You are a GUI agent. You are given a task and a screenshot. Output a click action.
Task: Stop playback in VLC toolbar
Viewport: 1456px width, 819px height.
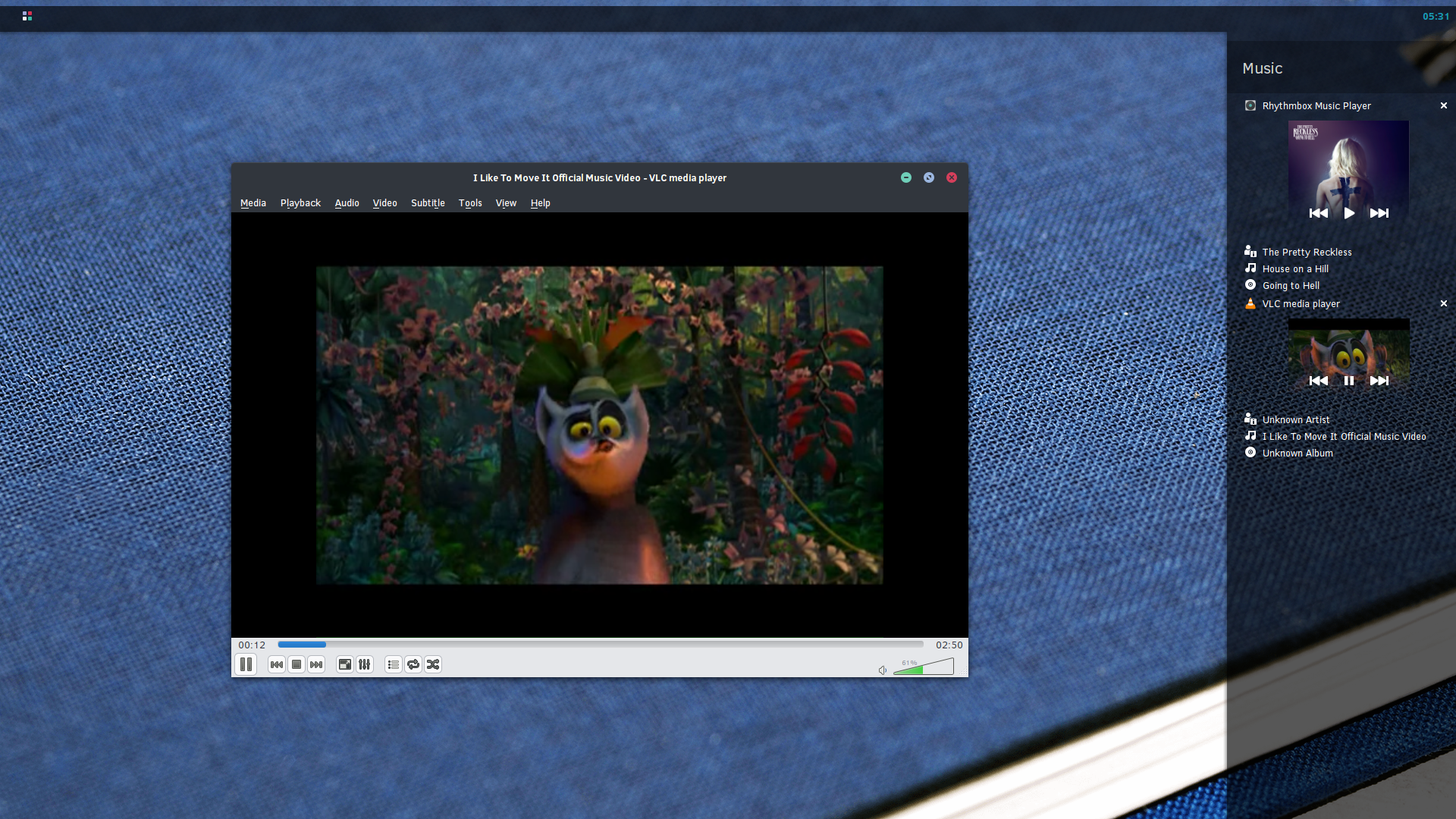coord(297,665)
